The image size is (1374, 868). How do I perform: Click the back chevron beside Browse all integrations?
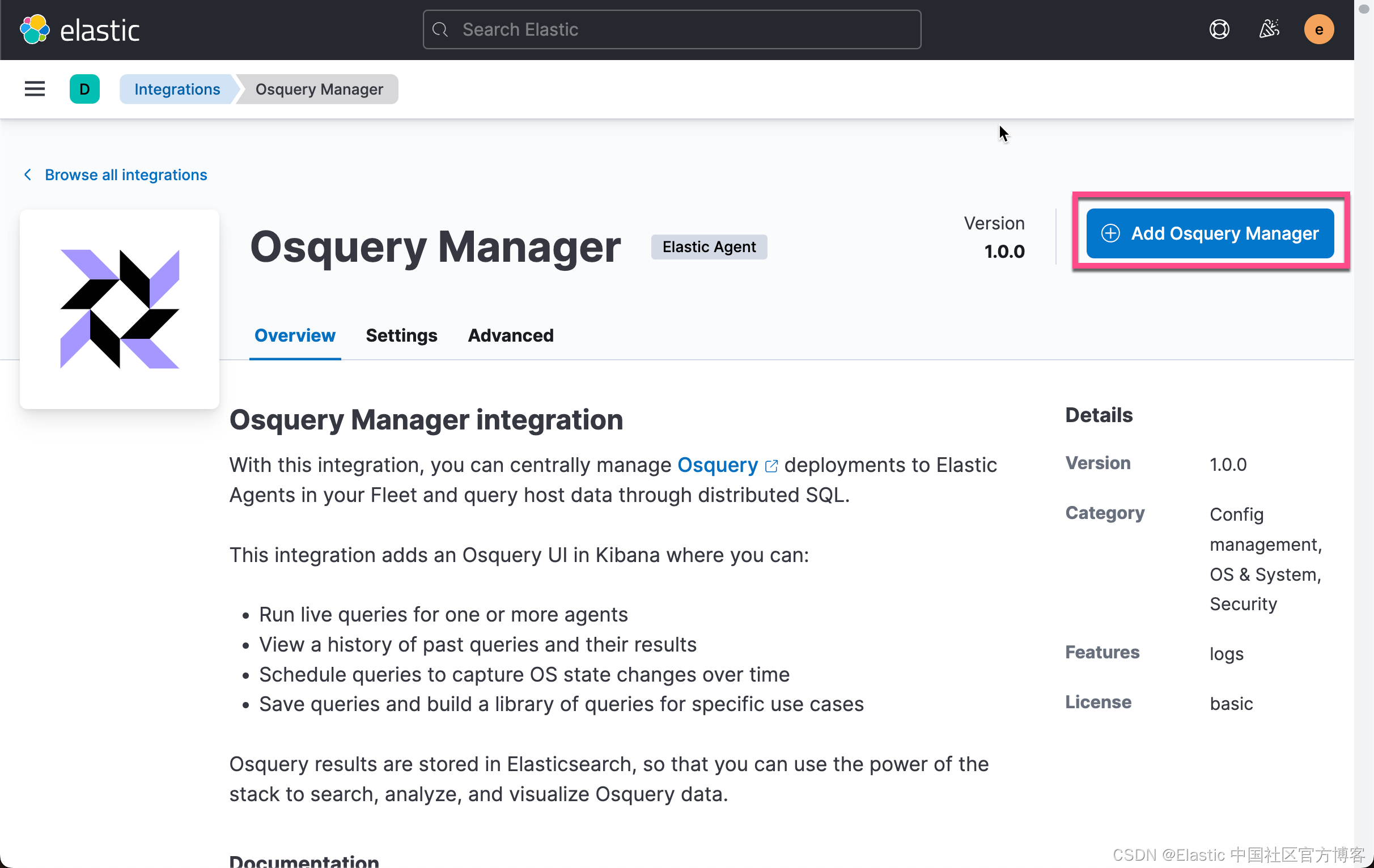point(27,175)
